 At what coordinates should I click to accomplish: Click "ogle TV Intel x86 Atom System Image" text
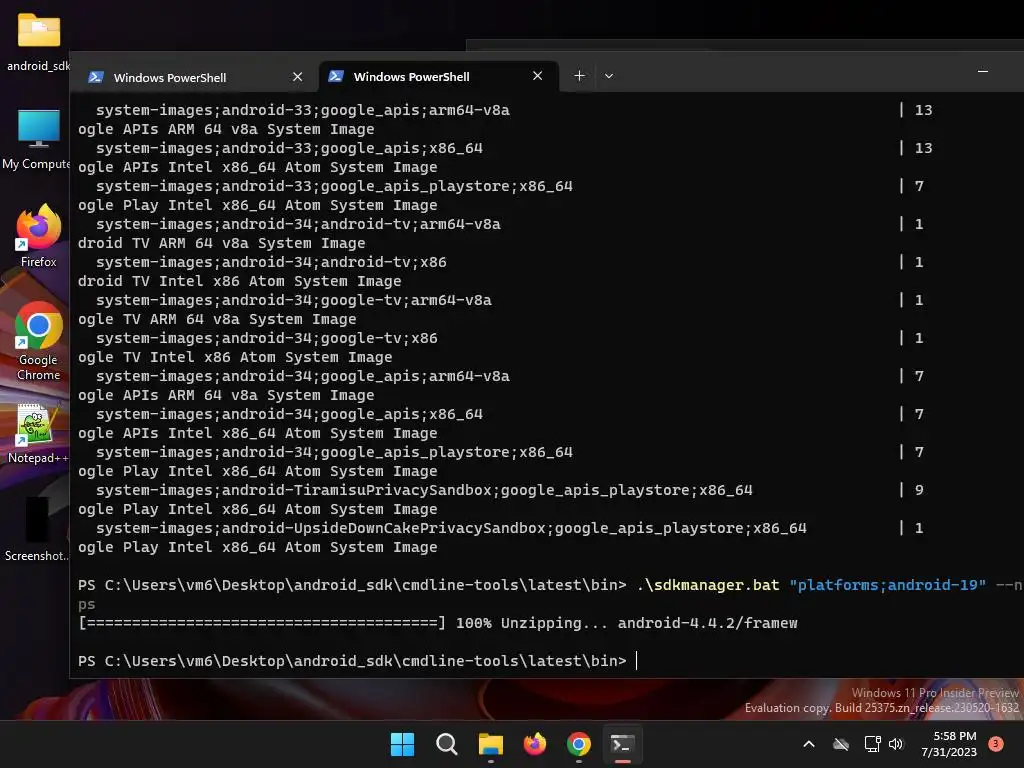[235, 357]
